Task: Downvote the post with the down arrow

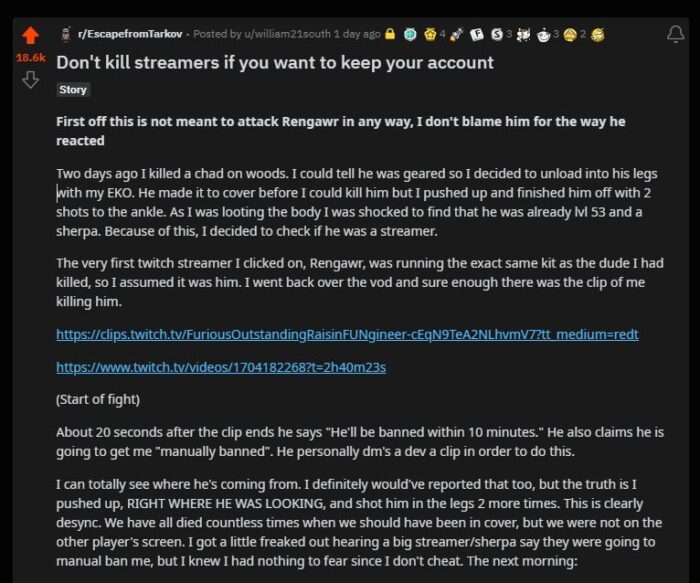Action: tap(30, 80)
